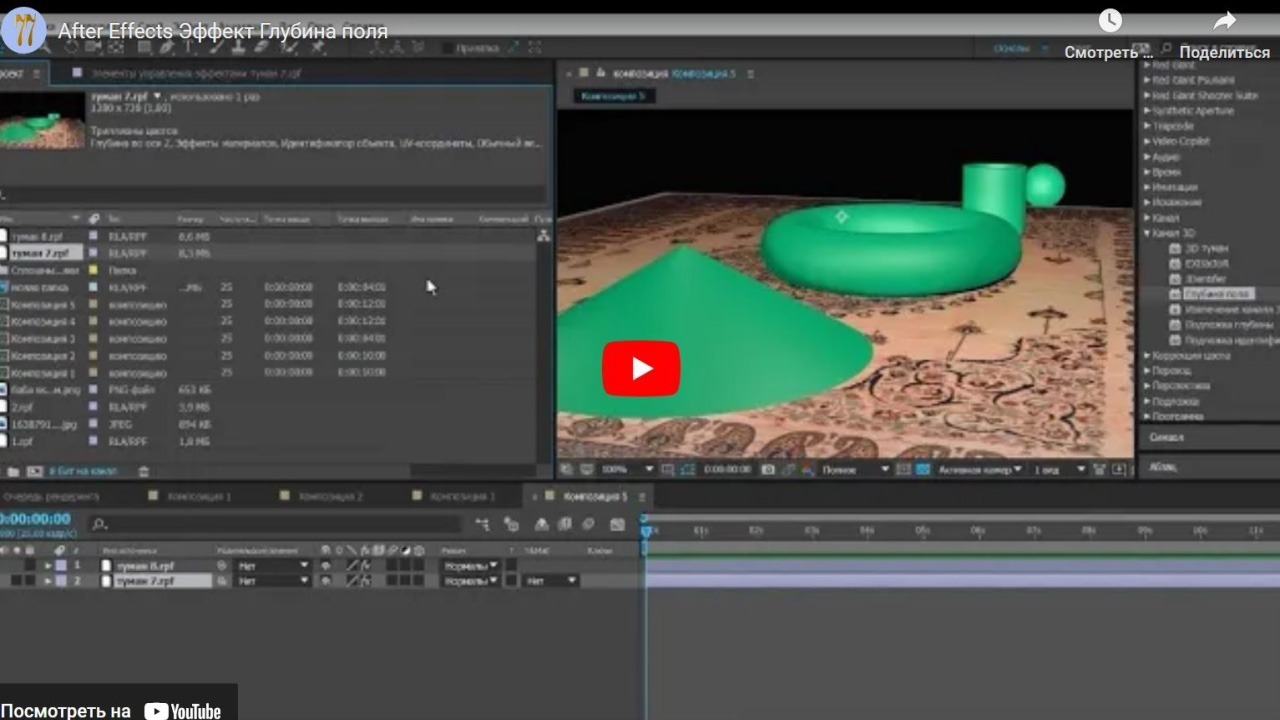Open parent dropdown for layer туман 8.rpf
Viewport: 1280px width, 720px height.
pyautogui.click(x=273, y=566)
